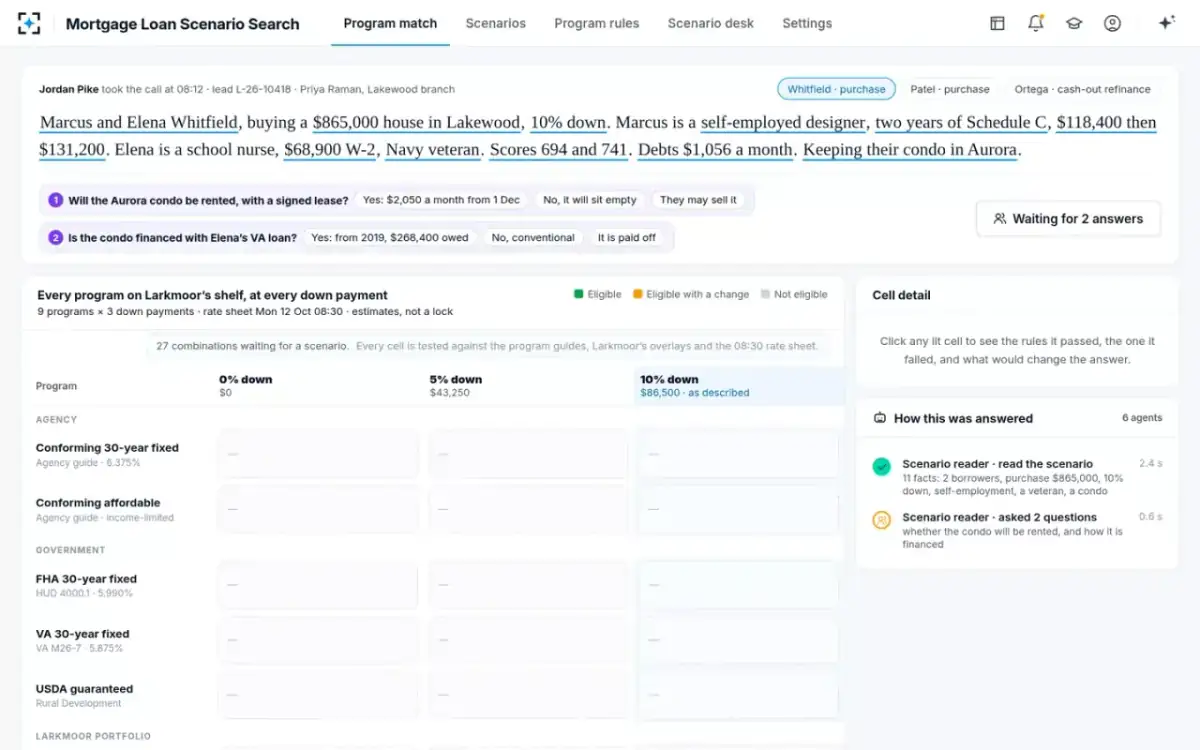Click the 'Eligible with a change' legend entry

[691, 295]
